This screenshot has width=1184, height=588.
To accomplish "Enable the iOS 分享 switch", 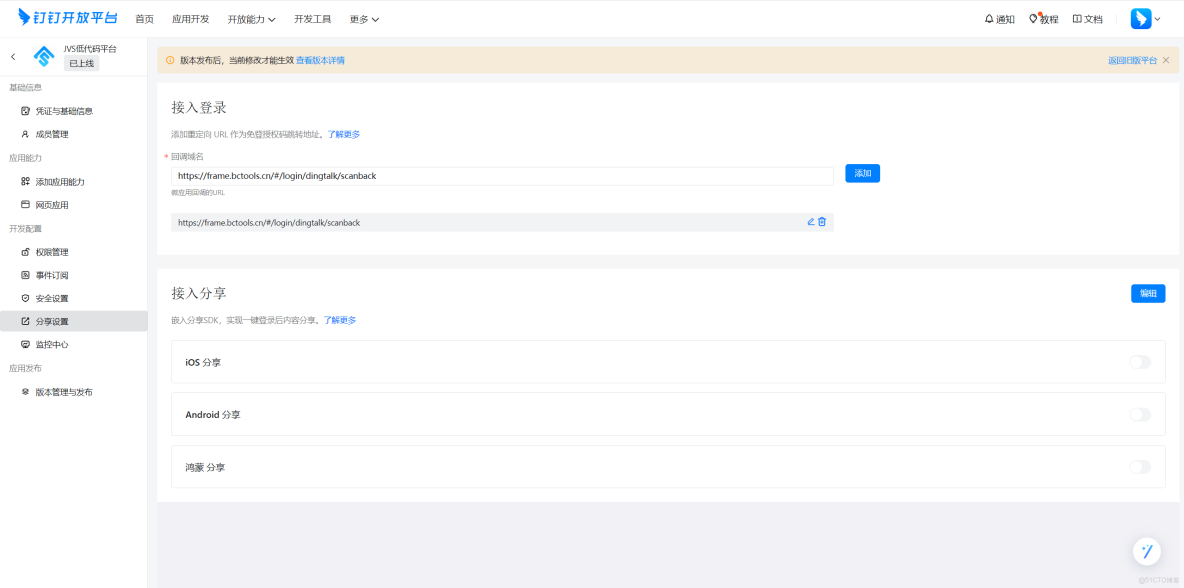I will (x=1140, y=362).
